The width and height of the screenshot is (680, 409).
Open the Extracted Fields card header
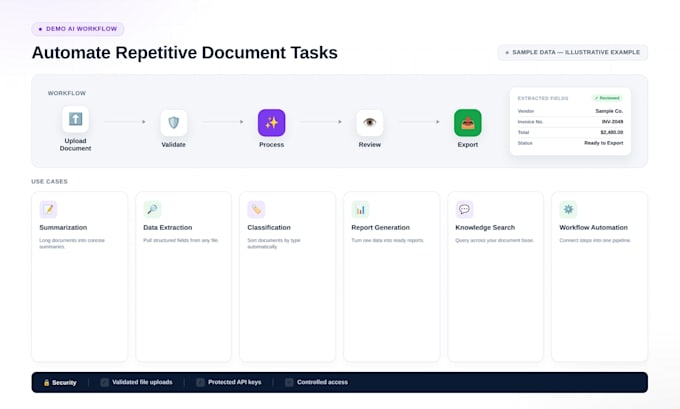pos(543,98)
